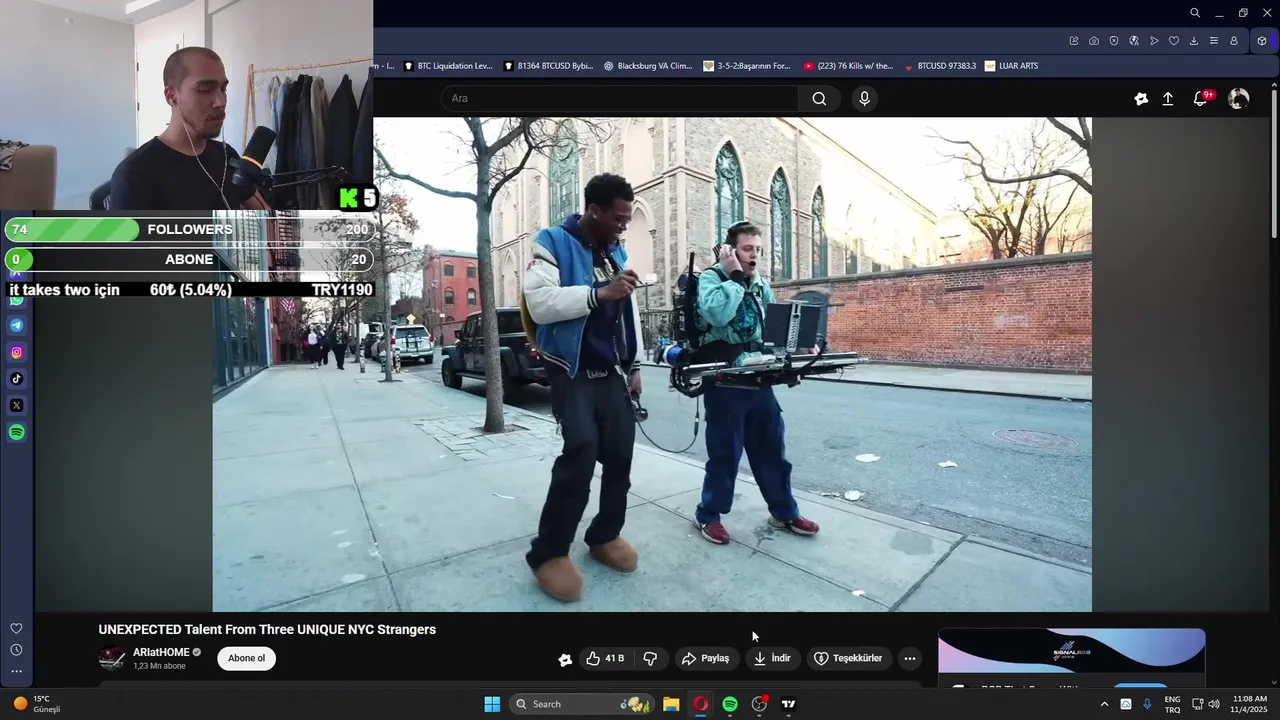Click the 'Teşekkürler' thanks button
Screen dimensions: 1280x720
(x=848, y=658)
